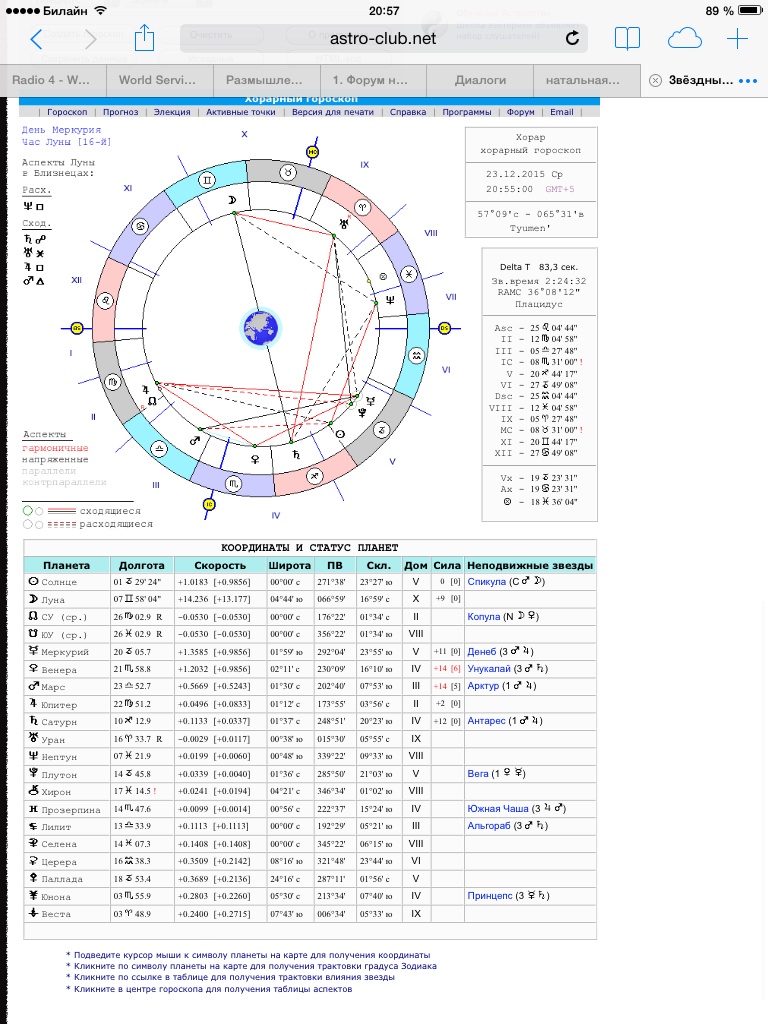
Task: Click the Sun symbol on the chart
Action: point(340,434)
